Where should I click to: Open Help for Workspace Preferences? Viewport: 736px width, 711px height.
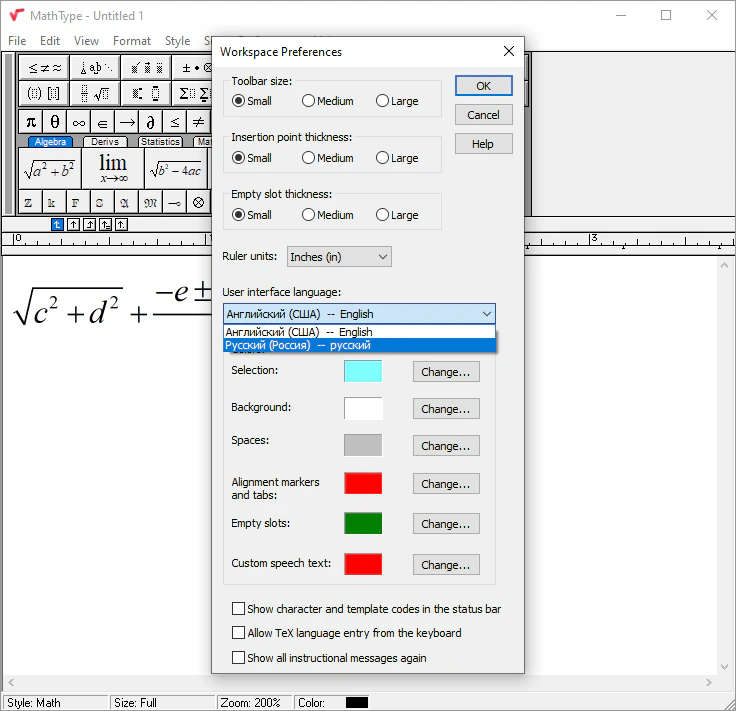click(483, 144)
